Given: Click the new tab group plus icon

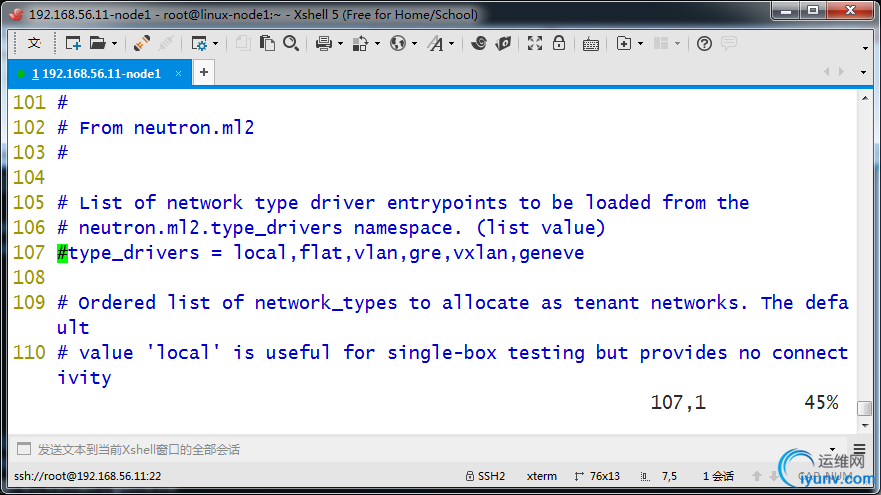Looking at the screenshot, I should click(624, 43).
